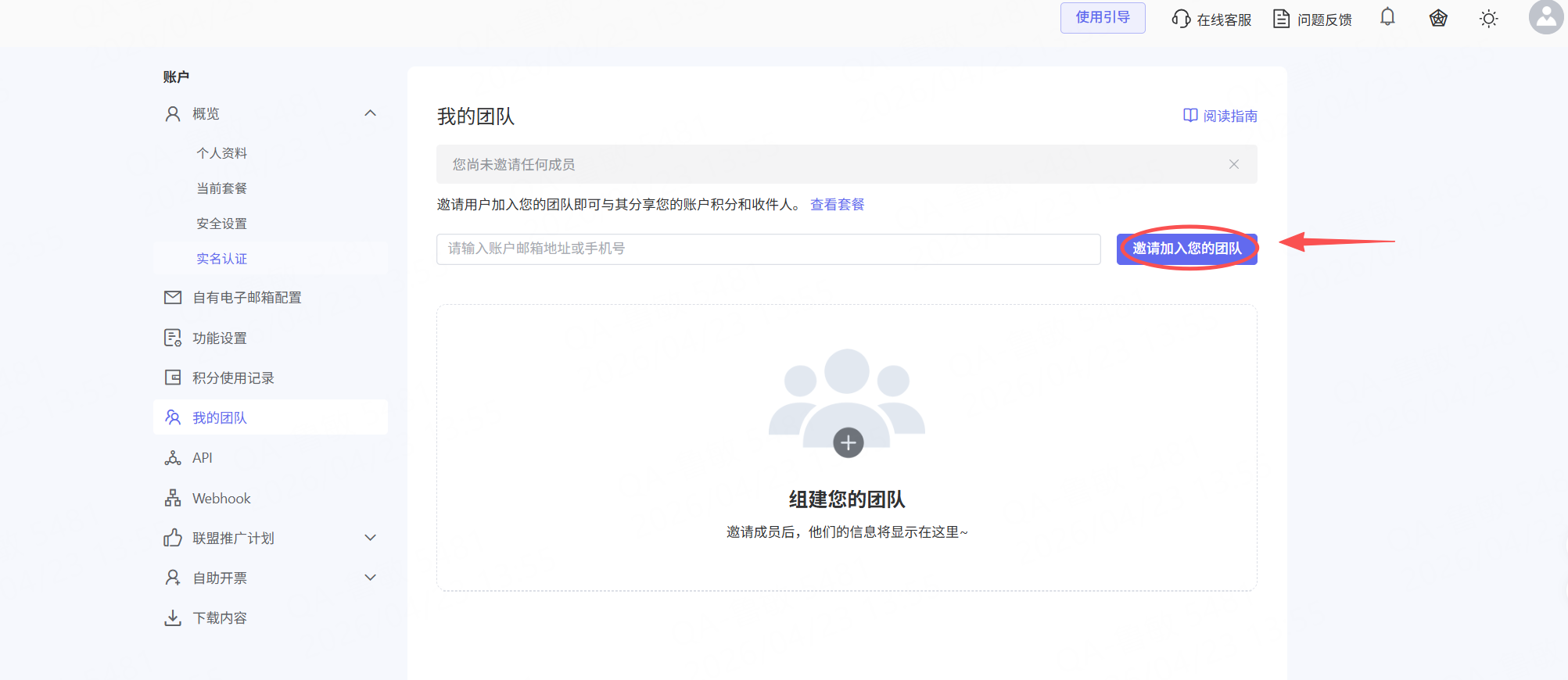This screenshot has width=1568, height=680.
Task: Click the 使用引导 usage guide button
Action: click(1102, 17)
